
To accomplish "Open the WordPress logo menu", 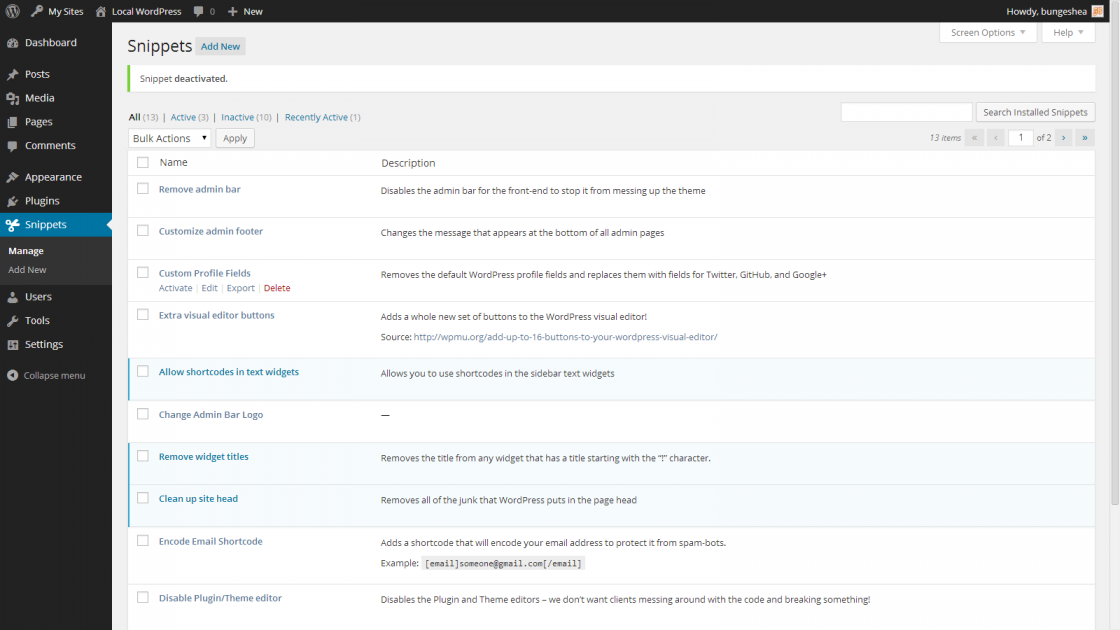I will click(11, 11).
